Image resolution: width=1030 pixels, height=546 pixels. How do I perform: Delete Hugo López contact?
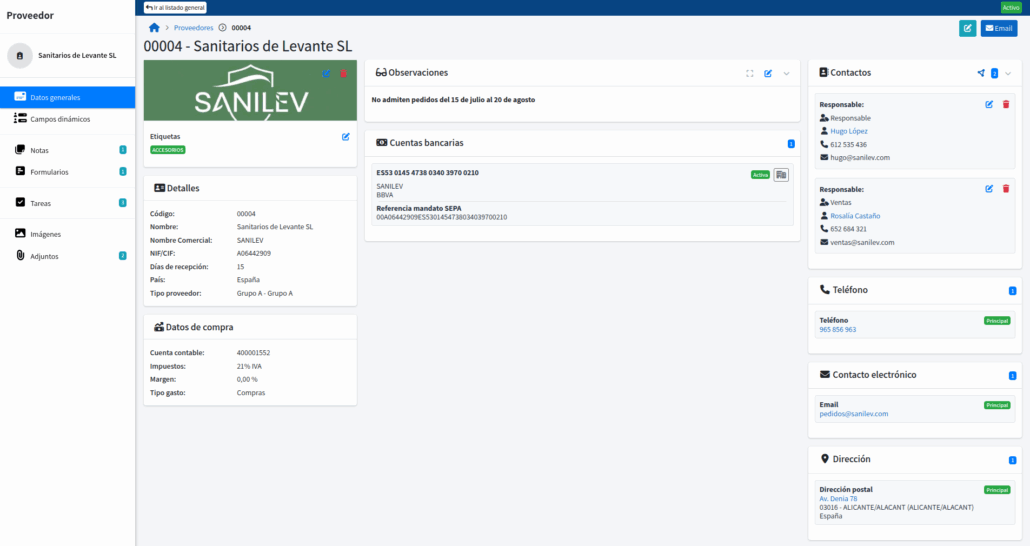(1006, 104)
